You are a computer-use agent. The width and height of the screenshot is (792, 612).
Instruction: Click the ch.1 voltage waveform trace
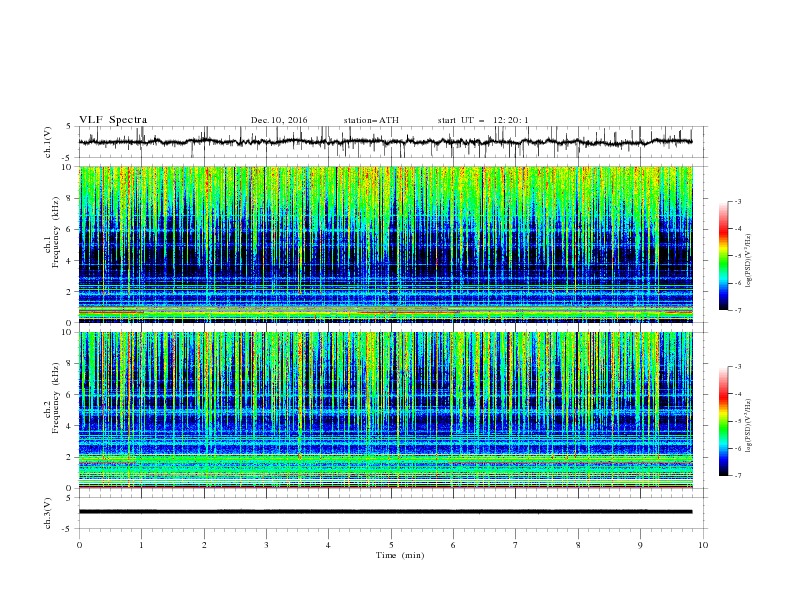[386, 142]
